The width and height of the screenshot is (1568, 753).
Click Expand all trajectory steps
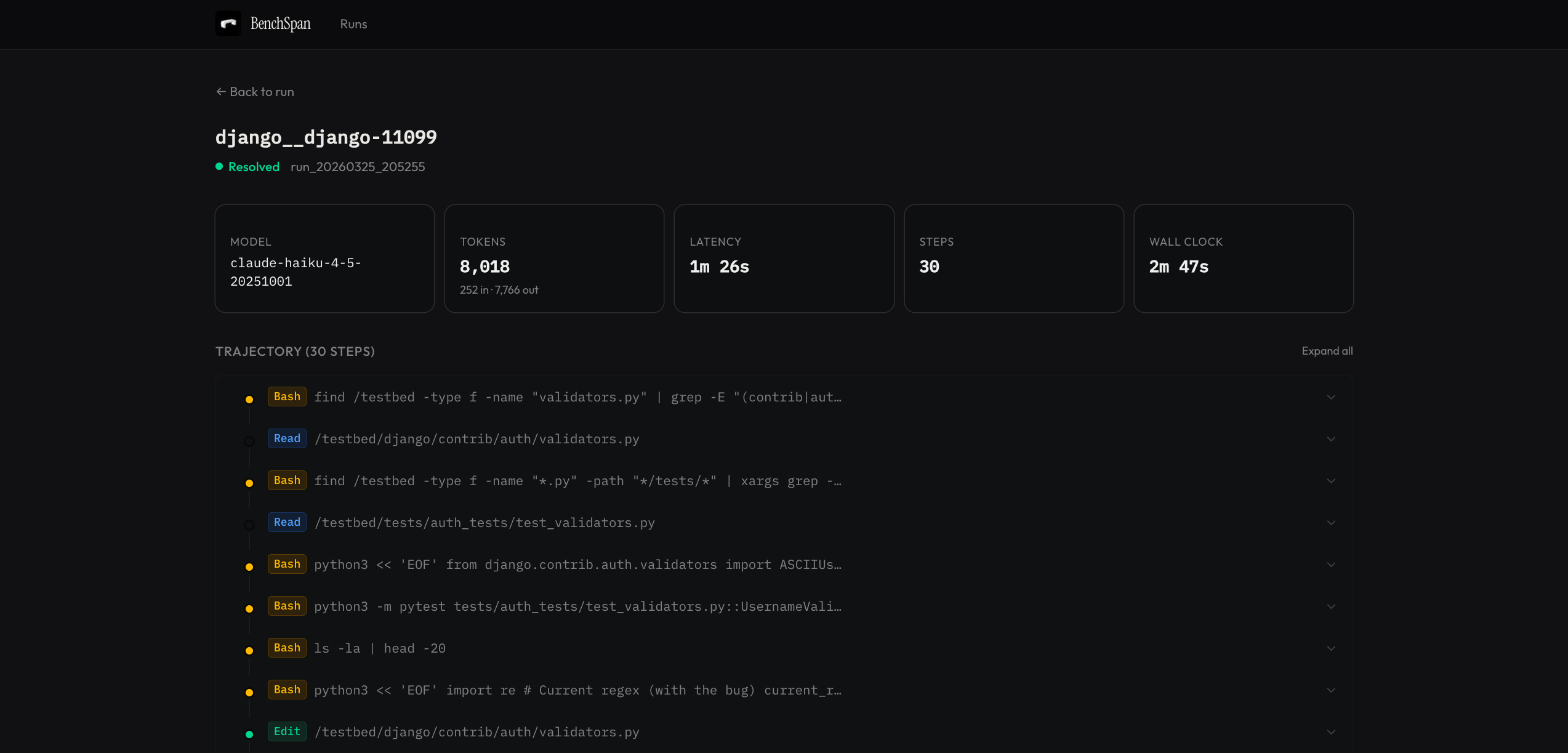[x=1327, y=351]
